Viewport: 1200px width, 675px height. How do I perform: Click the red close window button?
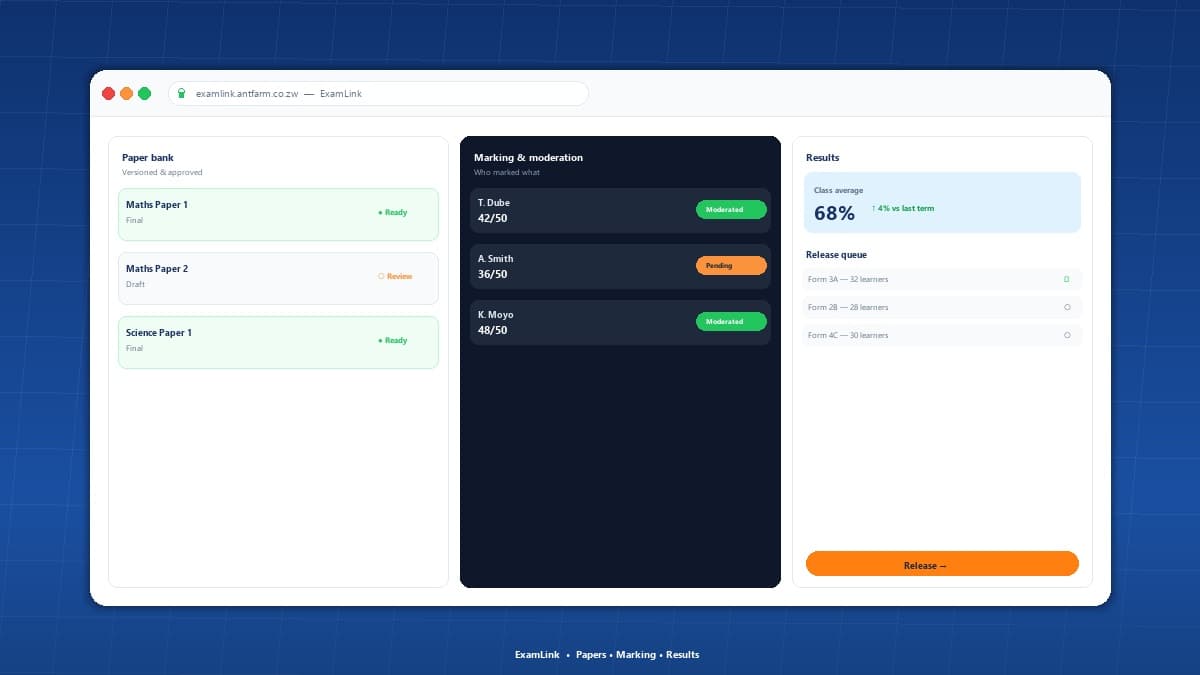[x=108, y=94]
